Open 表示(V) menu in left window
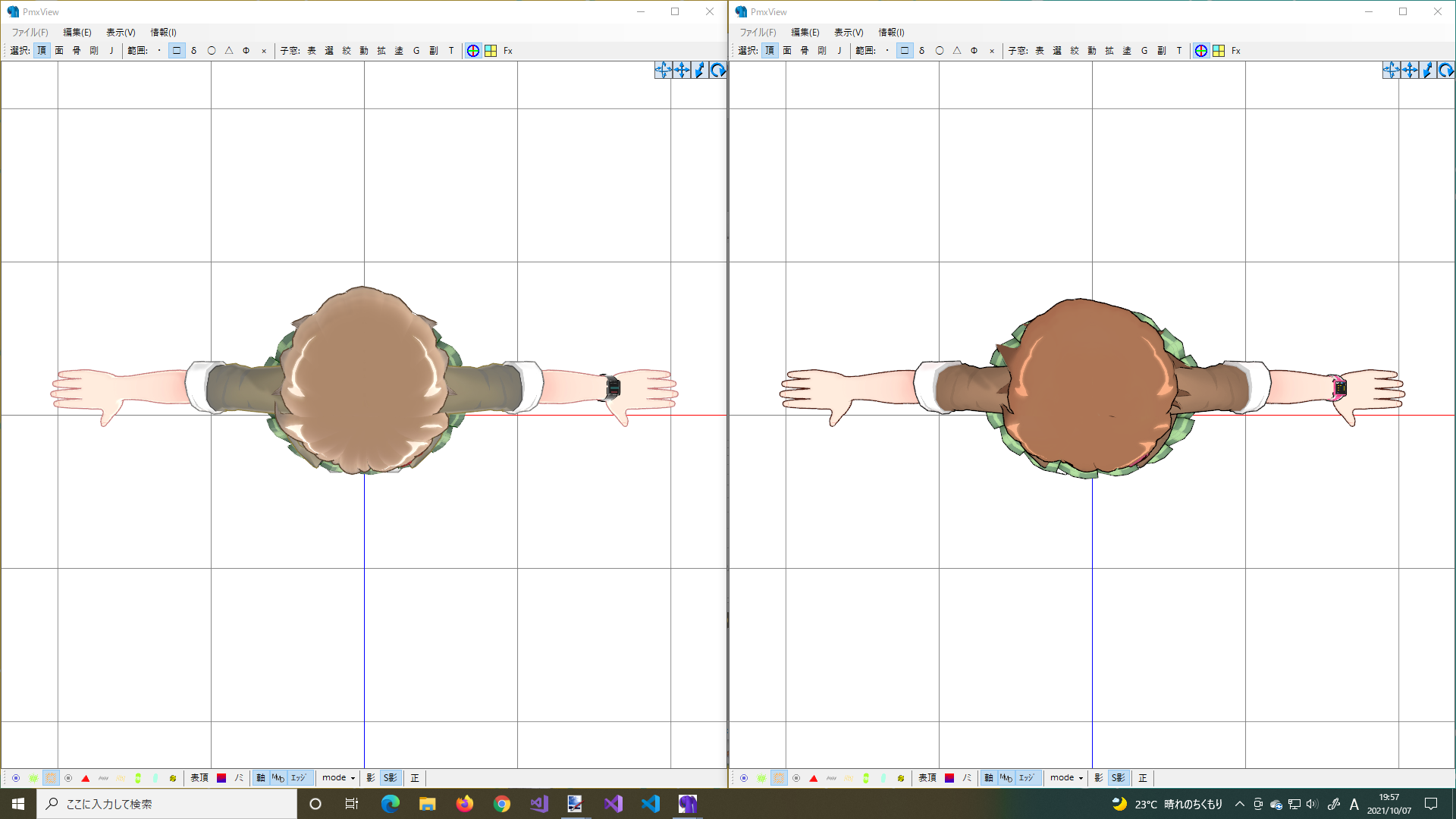 [121, 32]
